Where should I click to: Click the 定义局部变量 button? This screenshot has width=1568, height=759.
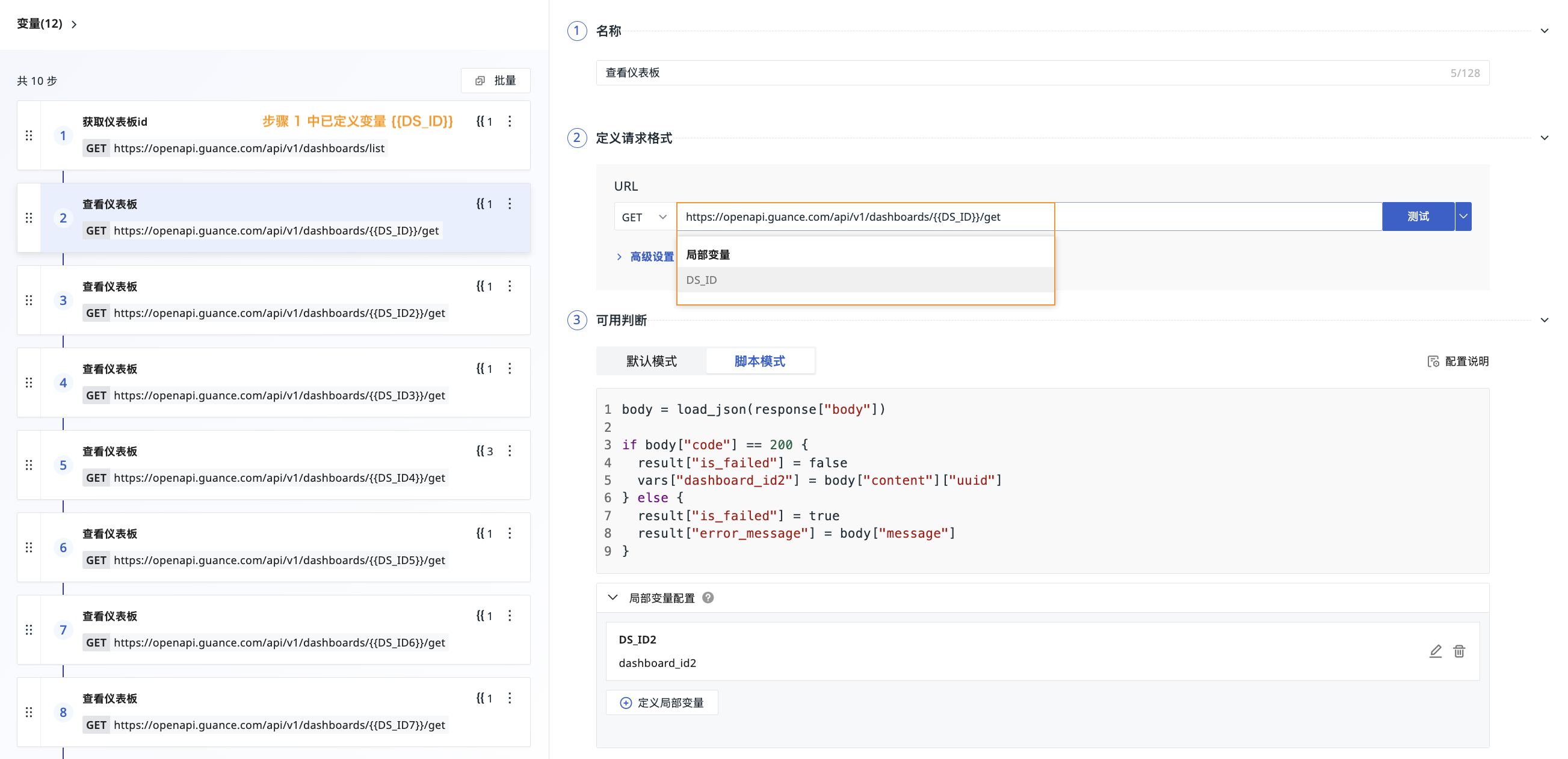point(662,703)
